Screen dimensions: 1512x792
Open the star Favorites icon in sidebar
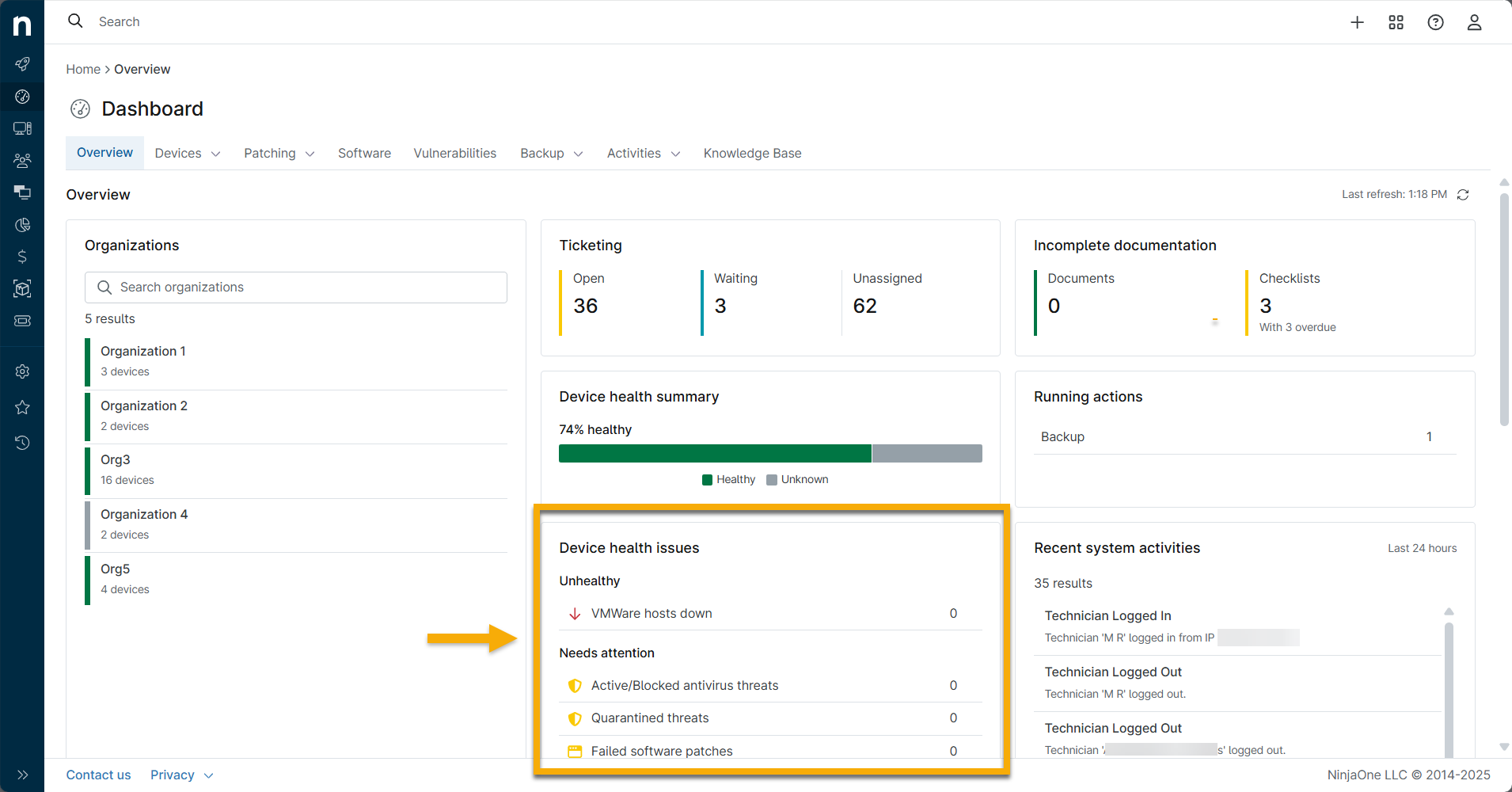click(22, 407)
